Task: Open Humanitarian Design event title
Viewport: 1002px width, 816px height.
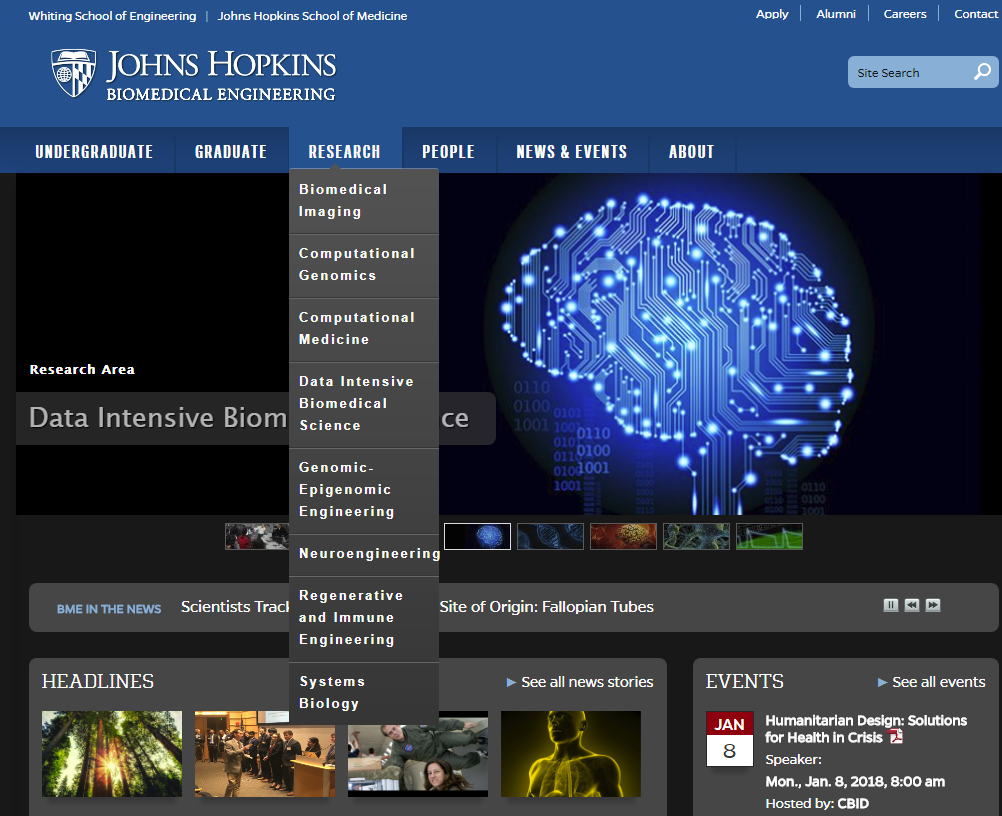Action: 866,729
